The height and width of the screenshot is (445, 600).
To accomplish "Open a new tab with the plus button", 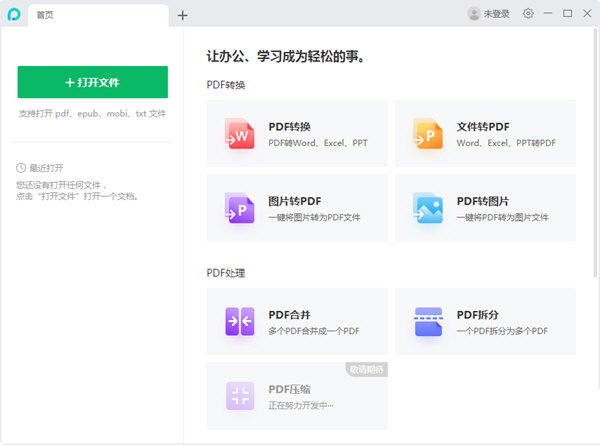I will point(183,15).
